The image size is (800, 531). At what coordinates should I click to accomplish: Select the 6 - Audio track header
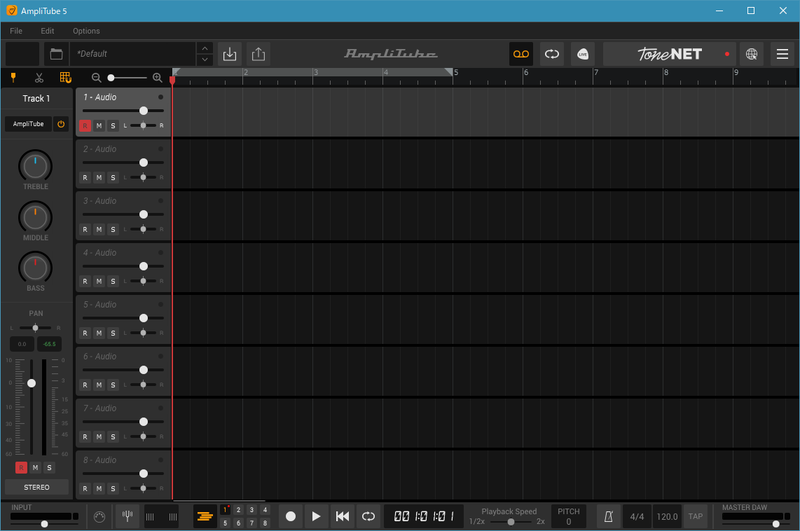123,370
